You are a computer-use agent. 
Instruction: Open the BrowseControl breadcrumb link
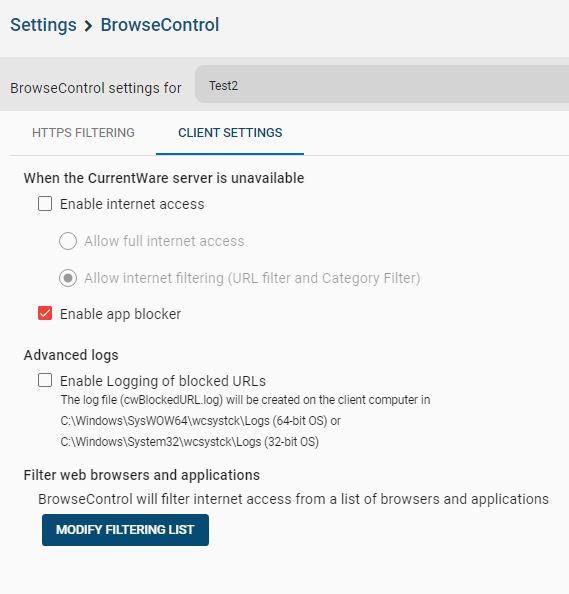(x=159, y=25)
